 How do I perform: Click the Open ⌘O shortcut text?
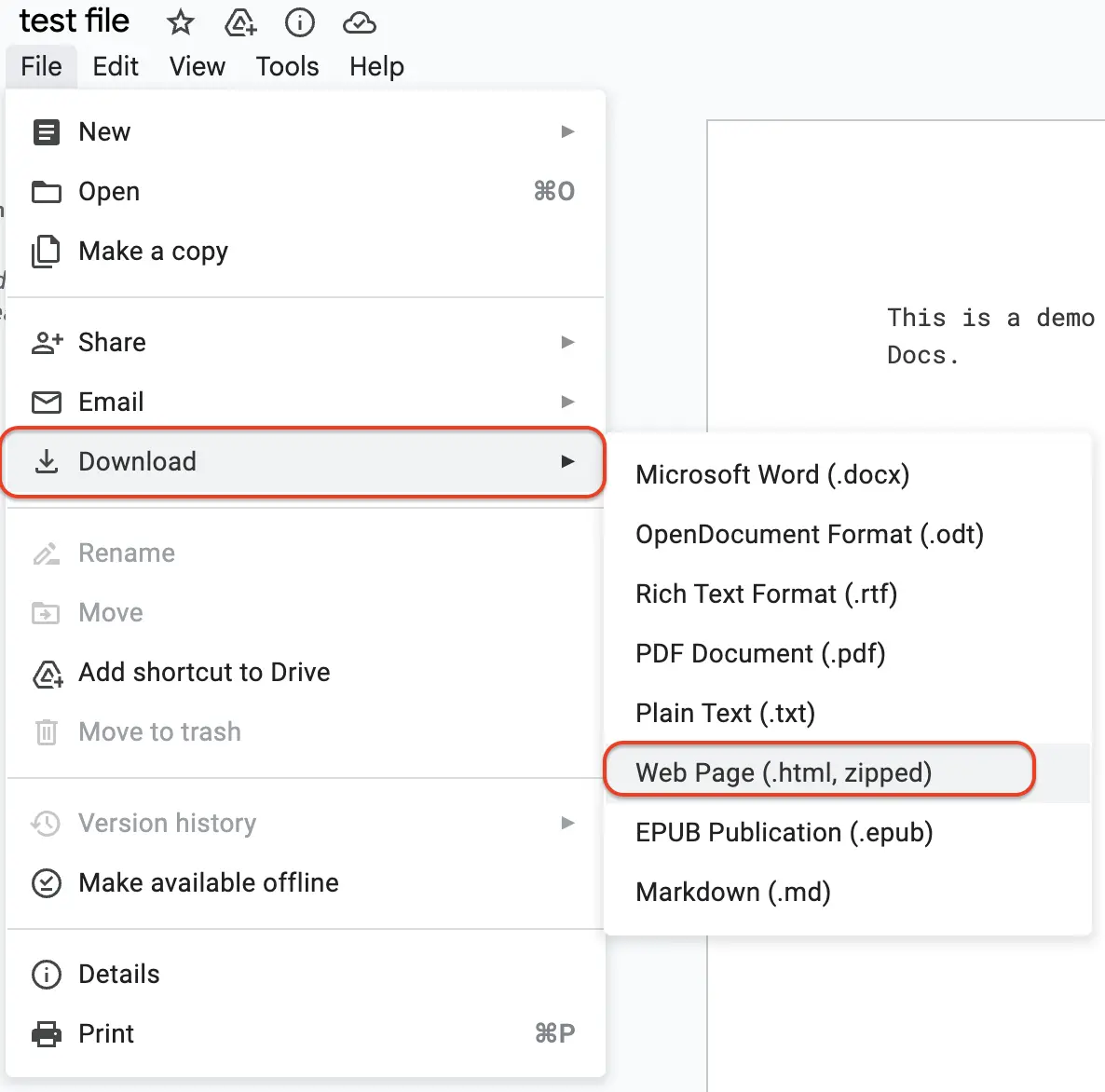click(x=554, y=192)
